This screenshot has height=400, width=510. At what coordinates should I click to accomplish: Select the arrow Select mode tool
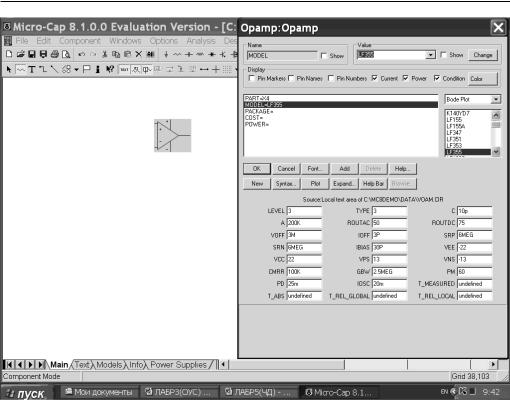pos(9,69)
